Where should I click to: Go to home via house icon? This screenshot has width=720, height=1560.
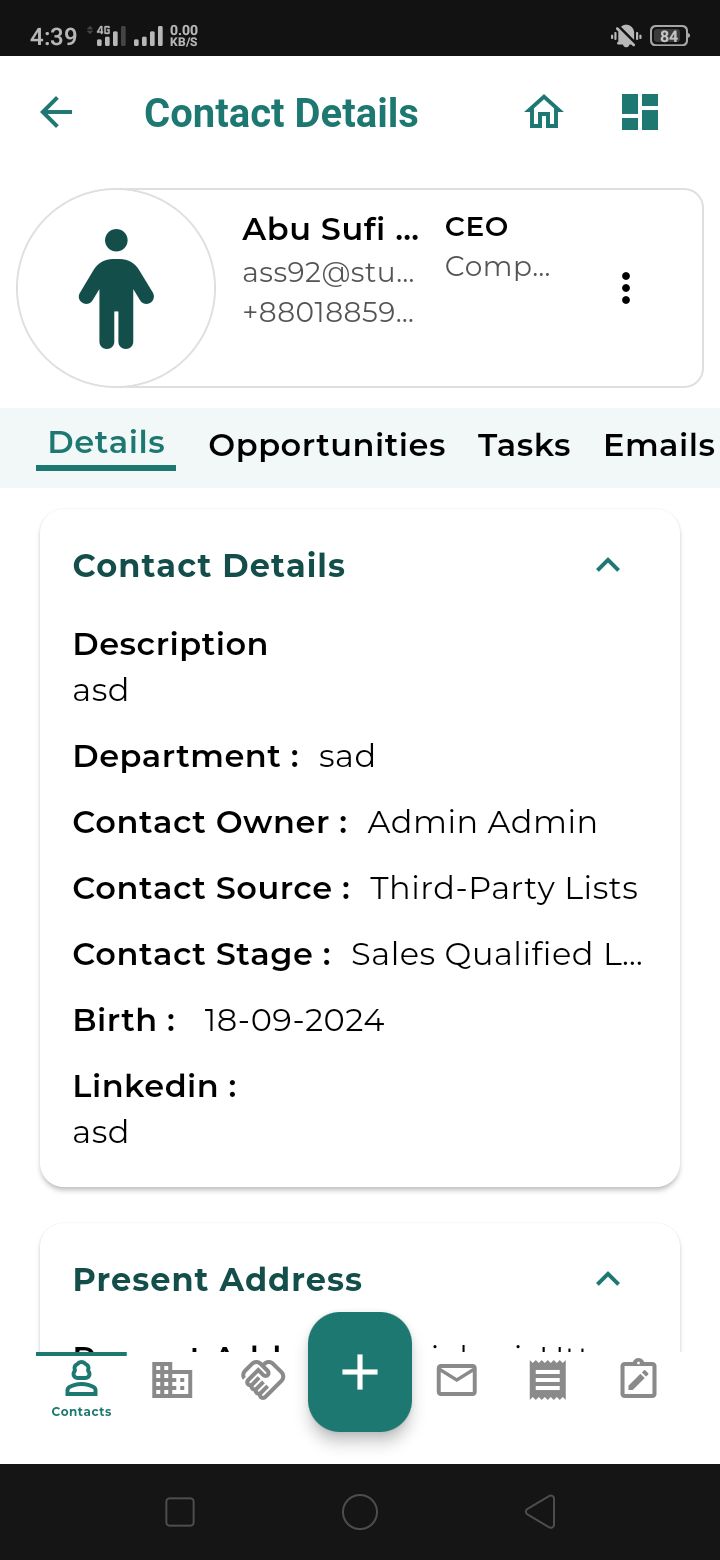pyautogui.click(x=544, y=112)
